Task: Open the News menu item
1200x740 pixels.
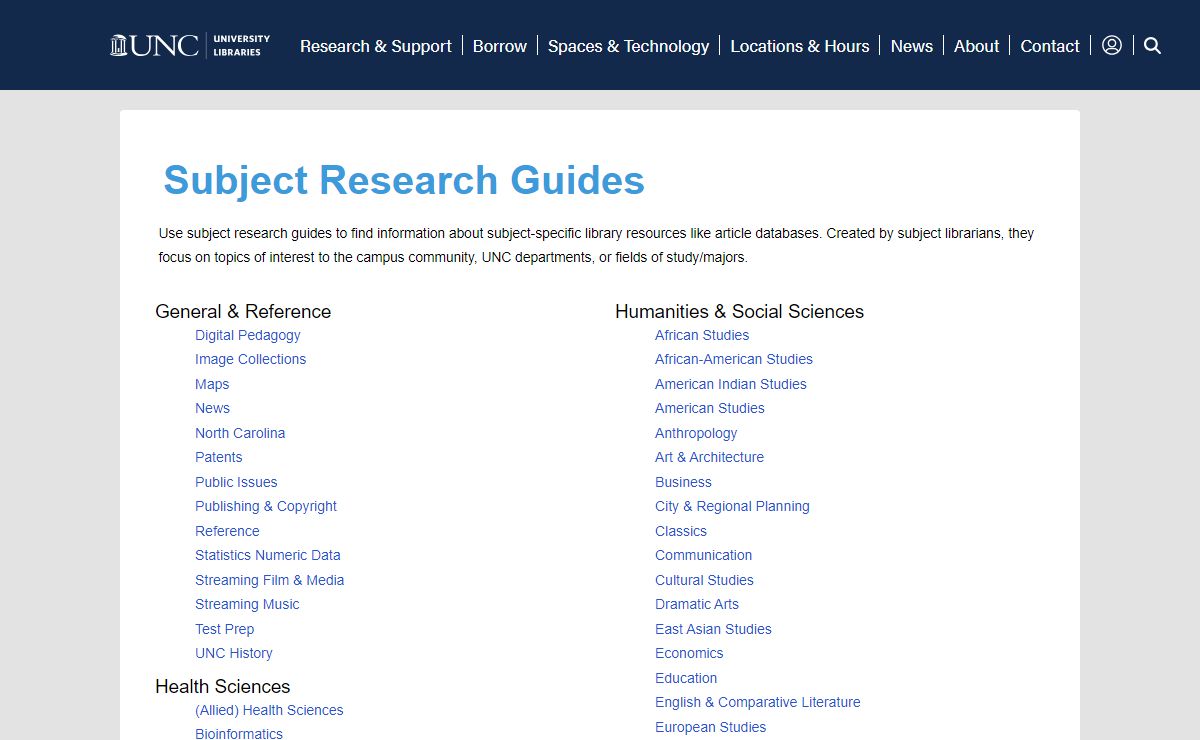Action: point(912,46)
